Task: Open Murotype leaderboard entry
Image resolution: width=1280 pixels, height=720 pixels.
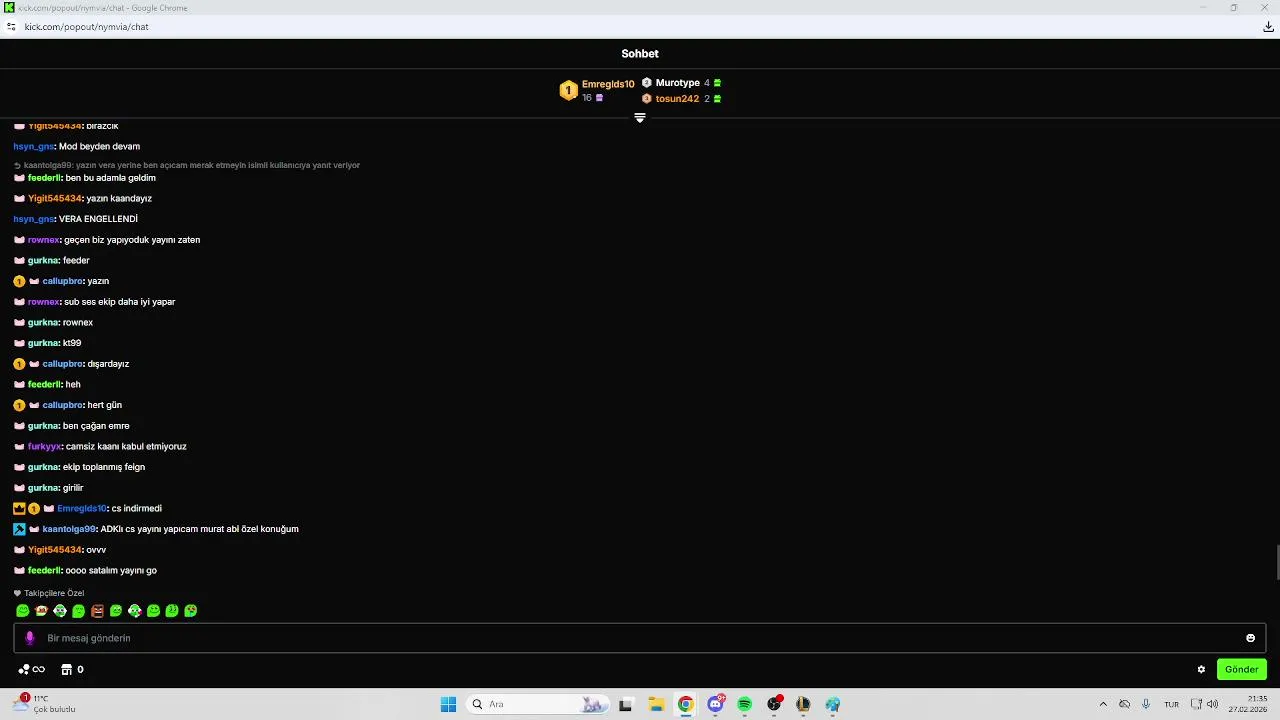Action: click(x=677, y=83)
